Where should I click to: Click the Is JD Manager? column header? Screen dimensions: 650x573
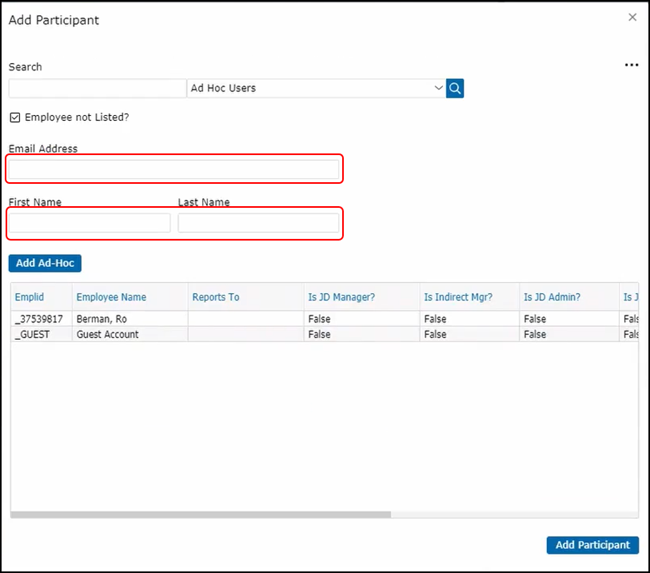coord(341,297)
